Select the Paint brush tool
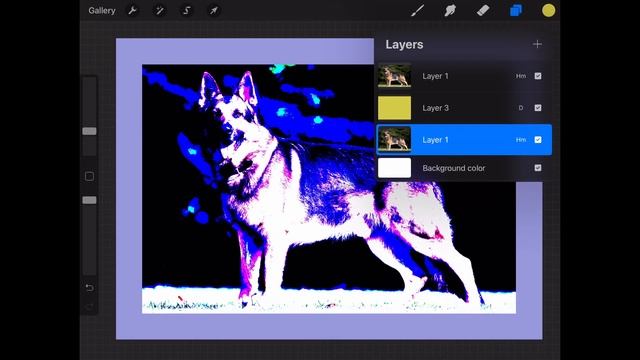640x360 pixels. tap(418, 11)
